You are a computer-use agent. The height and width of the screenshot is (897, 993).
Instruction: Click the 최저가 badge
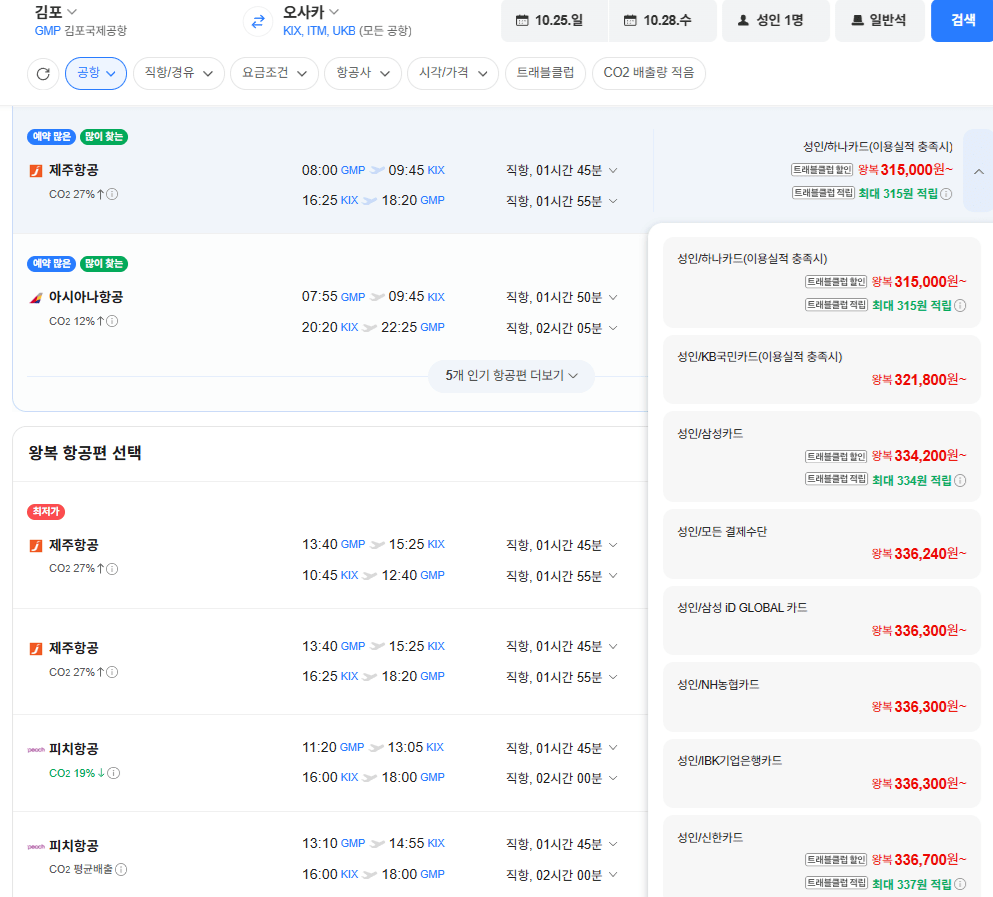[46, 511]
